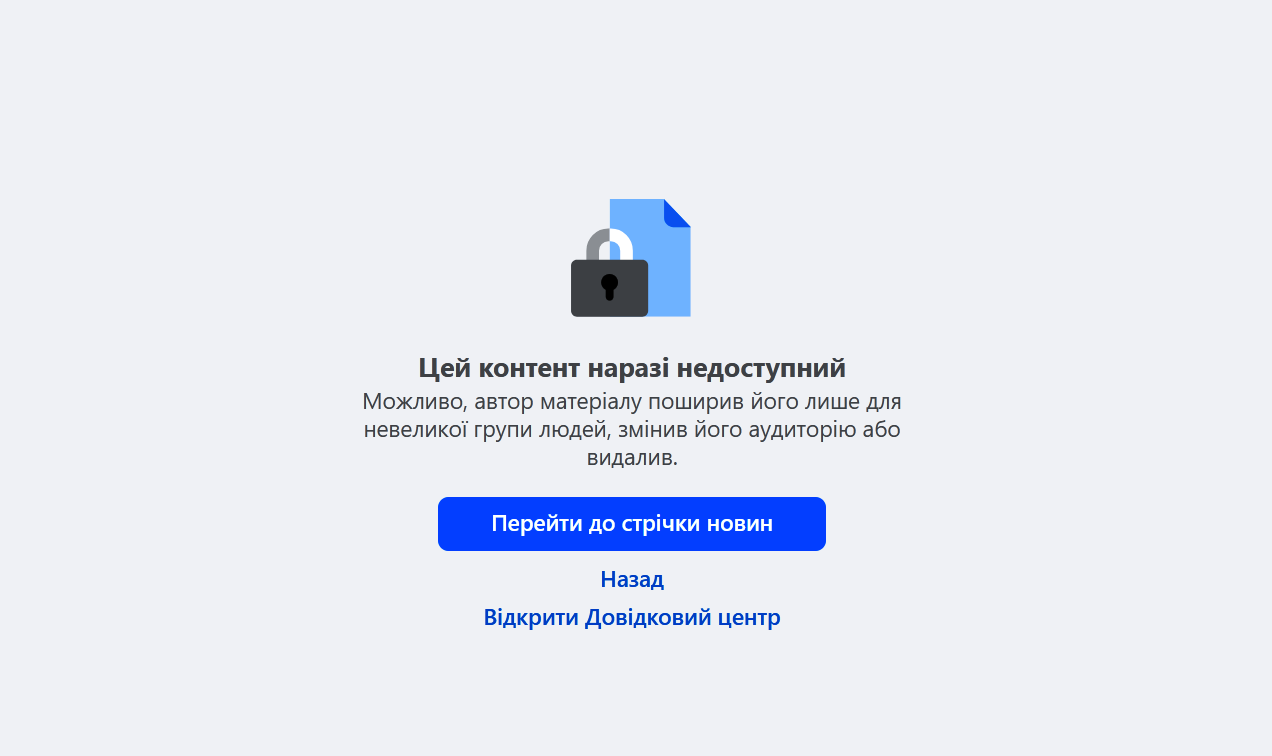This screenshot has height=756, width=1272.
Task: Click the word 'видалив.' below the message
Action: (x=632, y=458)
